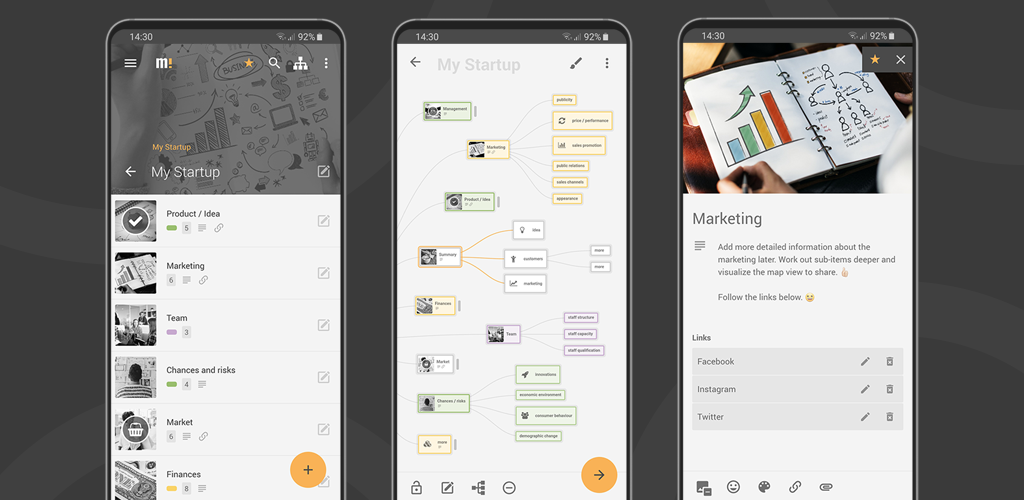Edit the Chances and risks entry
The image size is (1024, 500).
(323, 377)
